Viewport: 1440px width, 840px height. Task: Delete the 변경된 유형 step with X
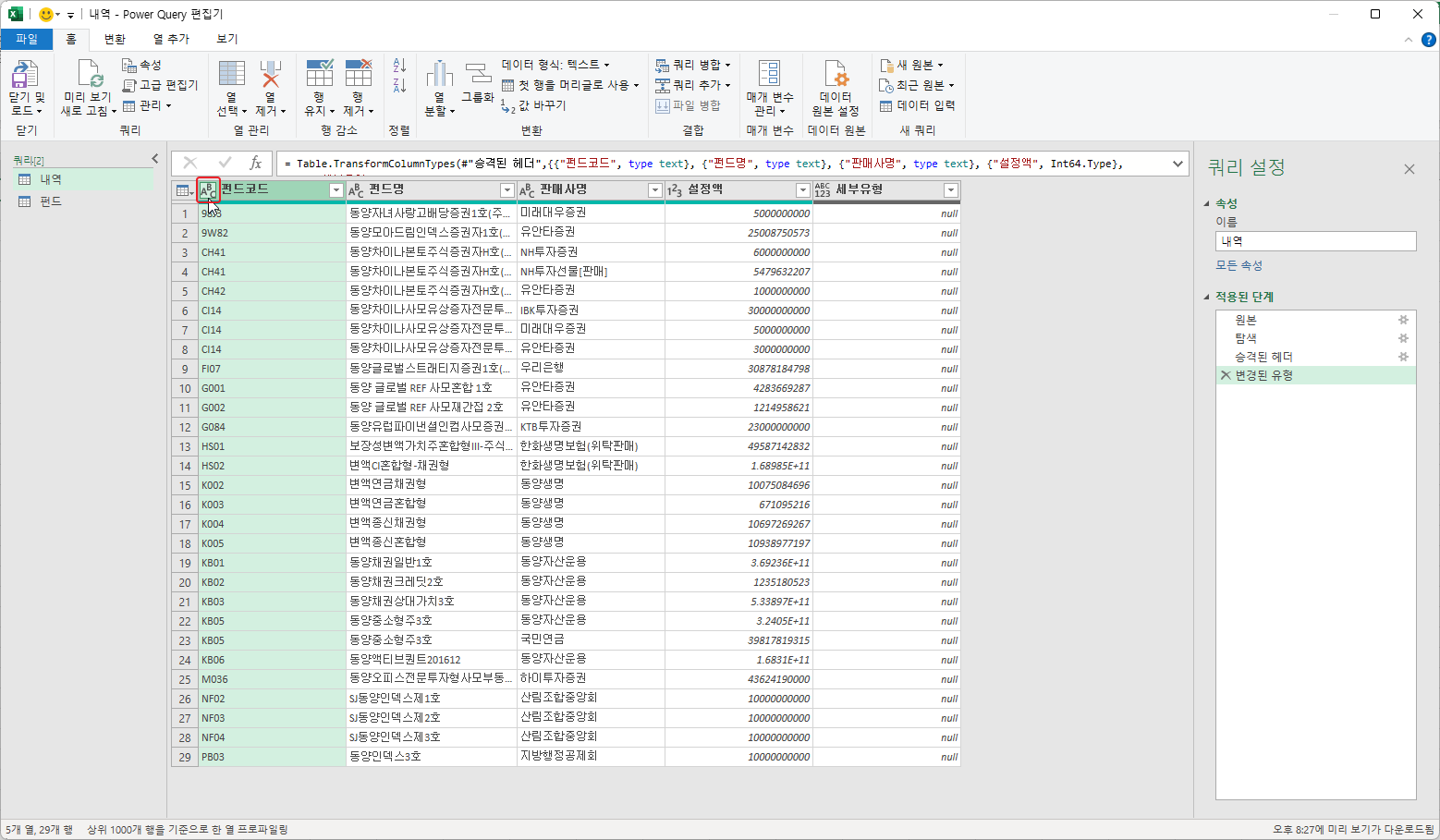[x=1226, y=375]
